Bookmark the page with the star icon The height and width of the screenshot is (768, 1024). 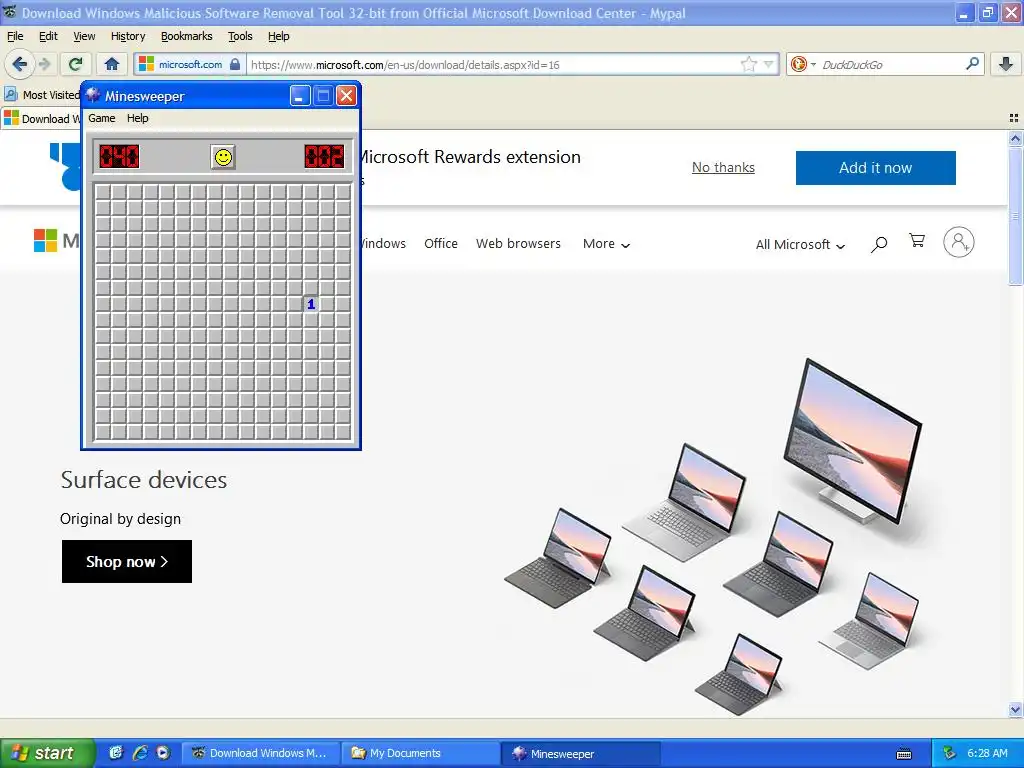pos(748,64)
